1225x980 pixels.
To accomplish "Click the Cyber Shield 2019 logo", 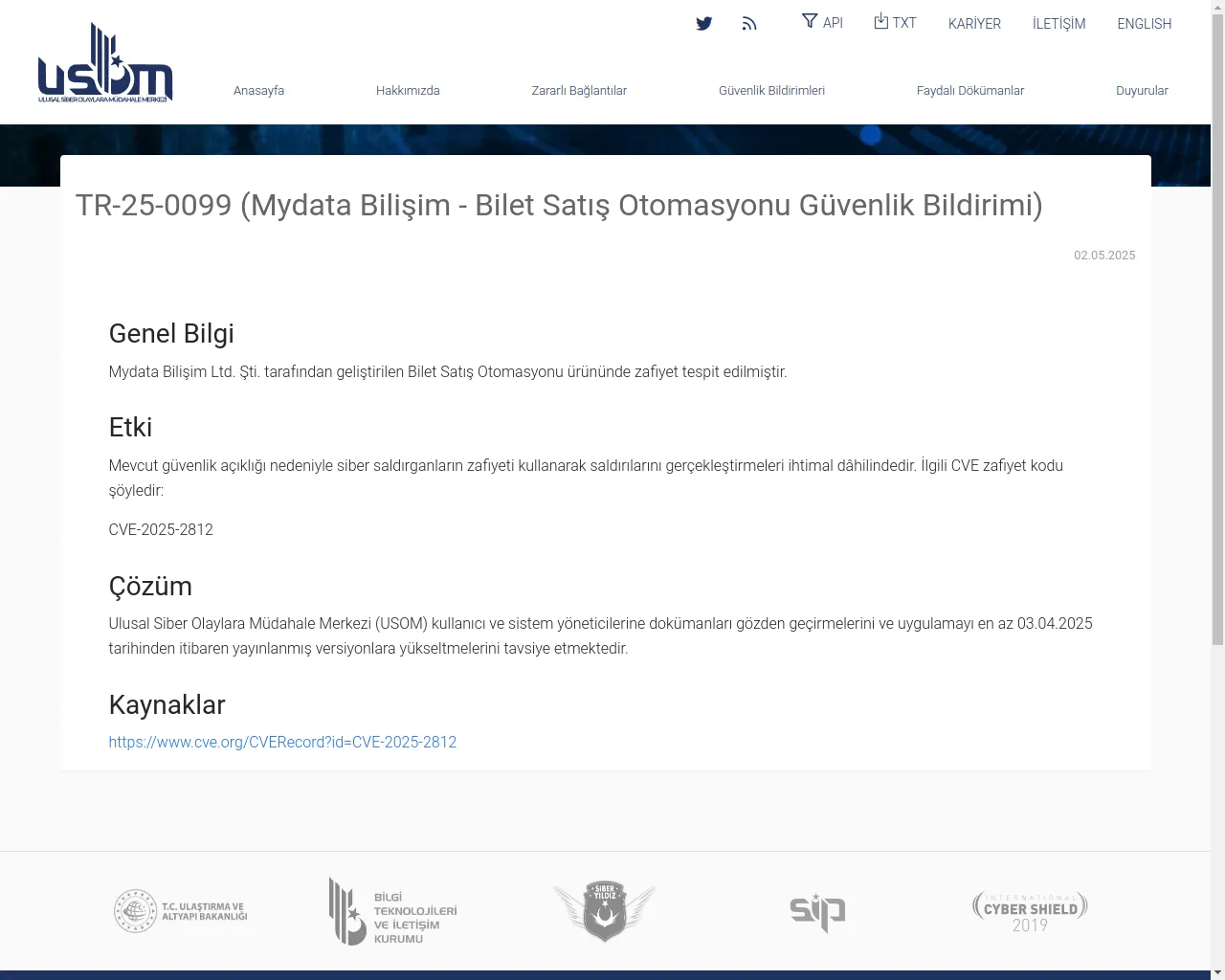I will 1030,911.
